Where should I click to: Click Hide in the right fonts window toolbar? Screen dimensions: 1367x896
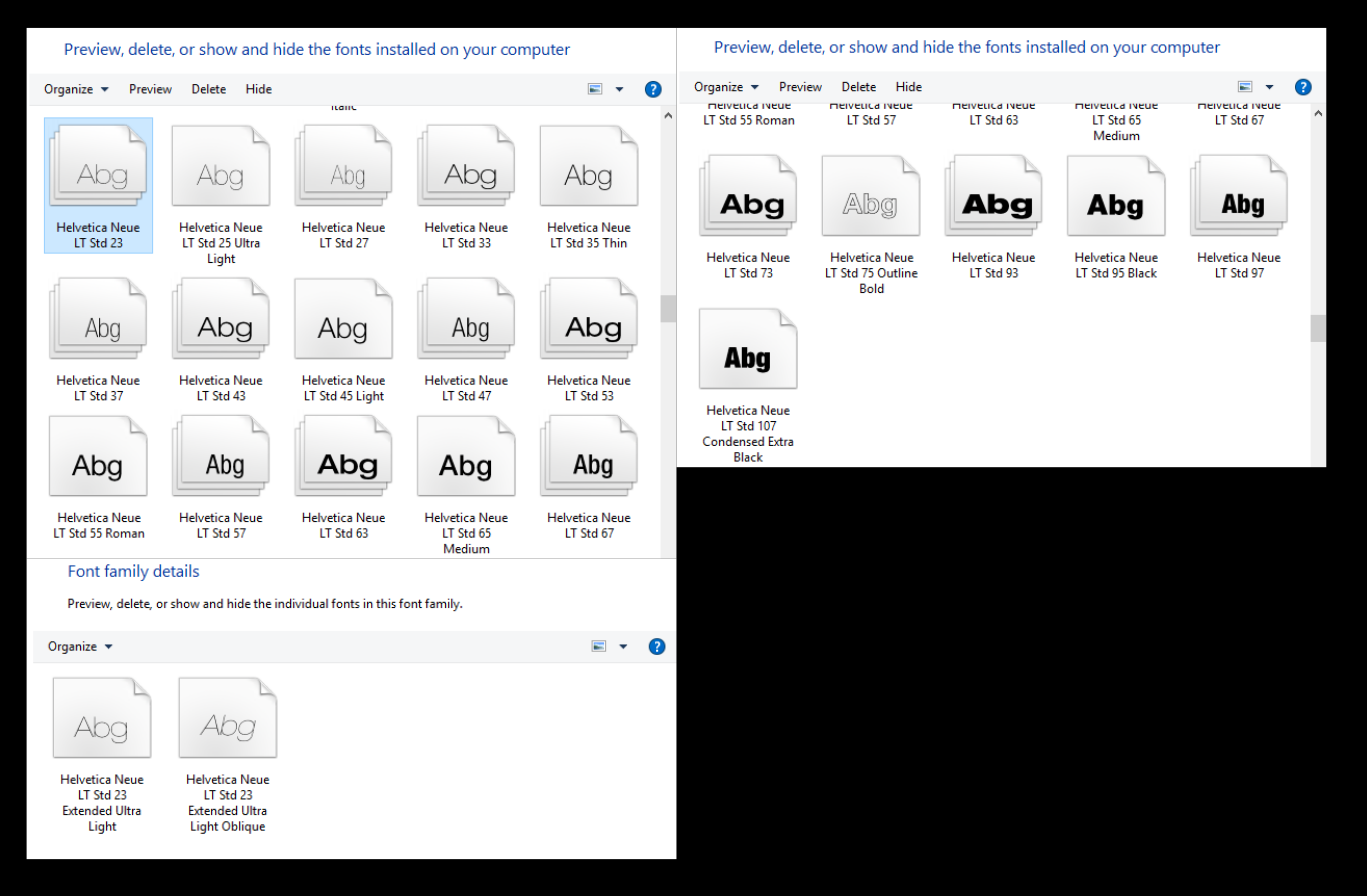tap(909, 87)
